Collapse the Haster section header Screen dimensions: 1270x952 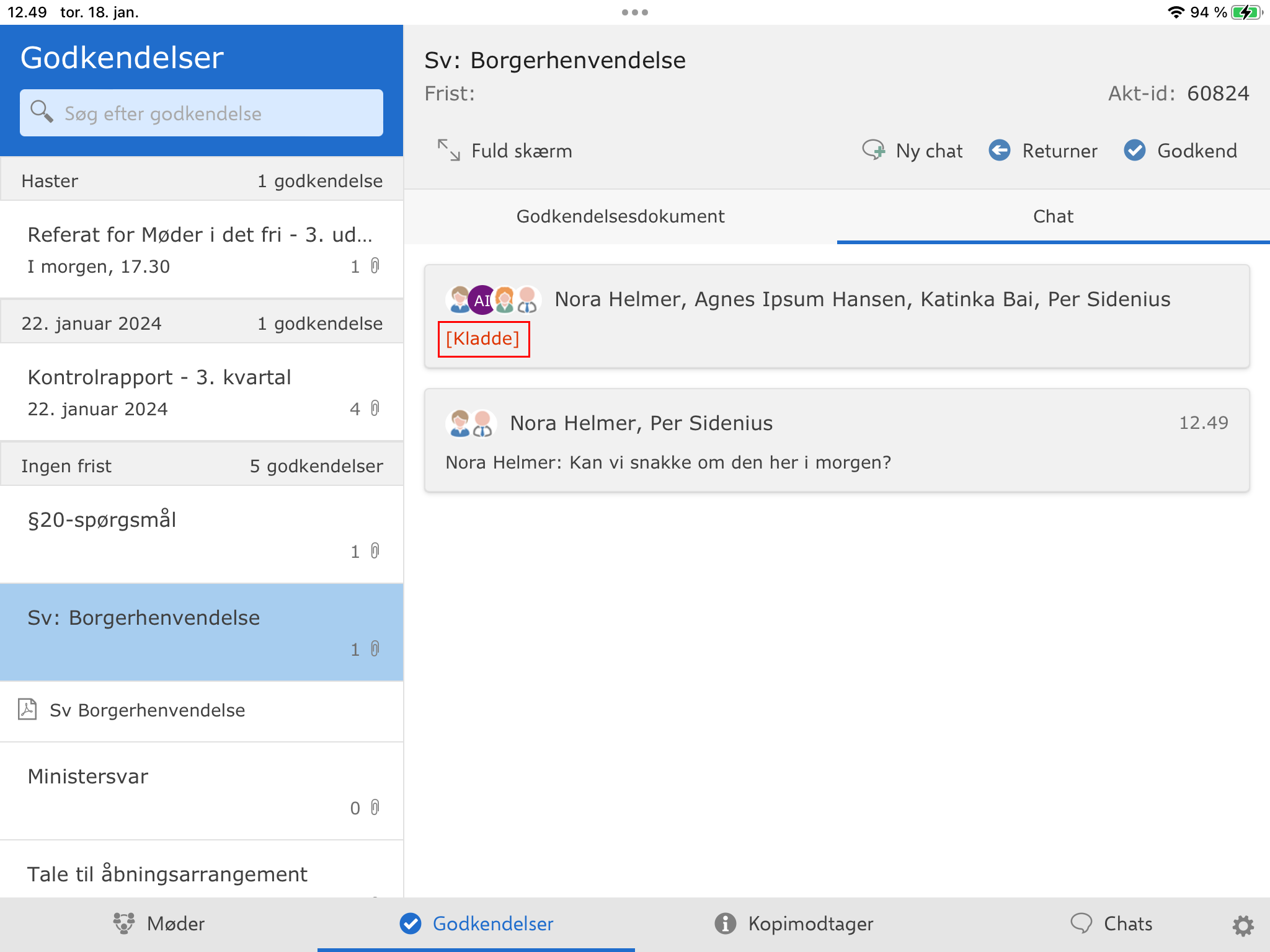click(x=201, y=180)
